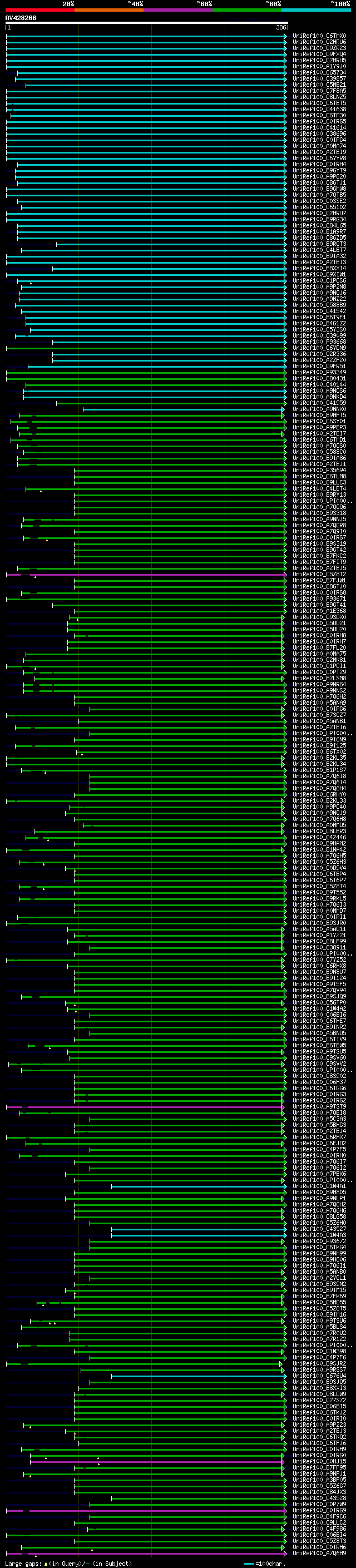Open hit UniRef100_C6TMX0
The width and height of the screenshot is (356, 1568).
319,37
